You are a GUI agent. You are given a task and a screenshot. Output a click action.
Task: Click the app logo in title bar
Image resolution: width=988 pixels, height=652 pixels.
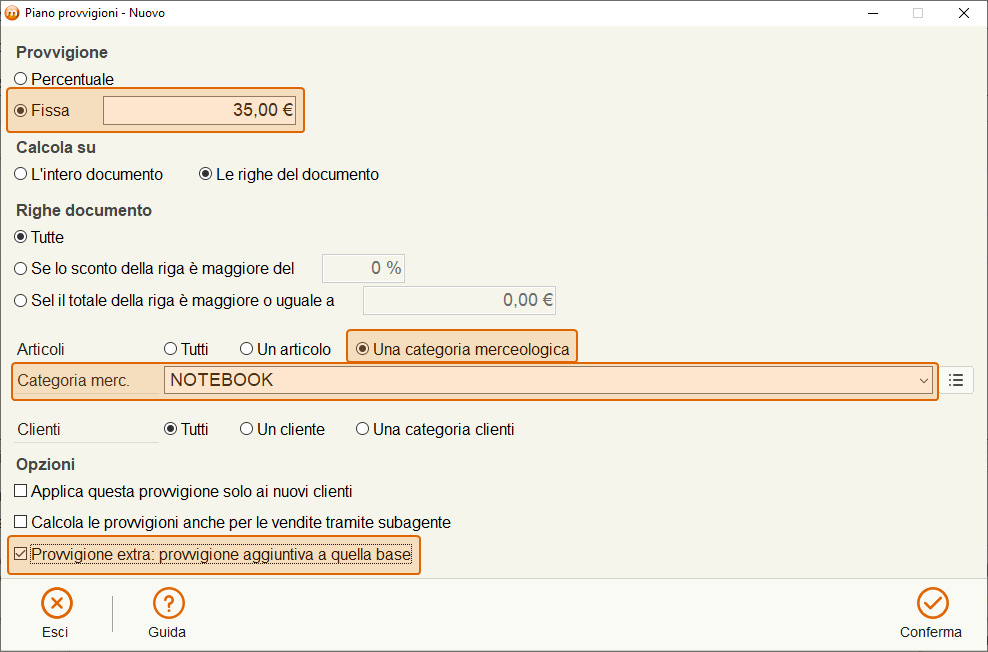pos(12,13)
